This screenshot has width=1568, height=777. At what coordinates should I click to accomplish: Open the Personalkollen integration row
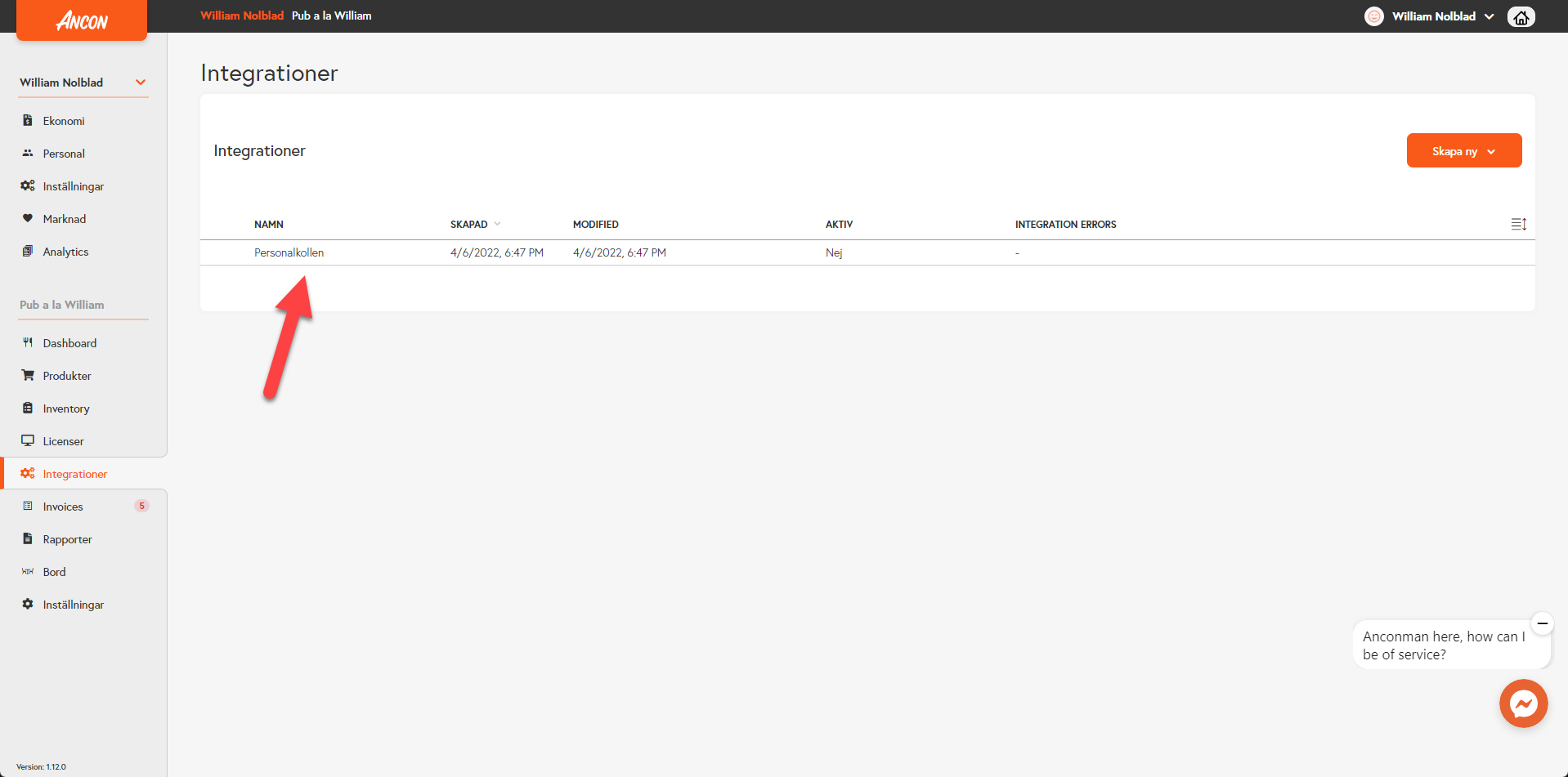pyautogui.click(x=867, y=252)
